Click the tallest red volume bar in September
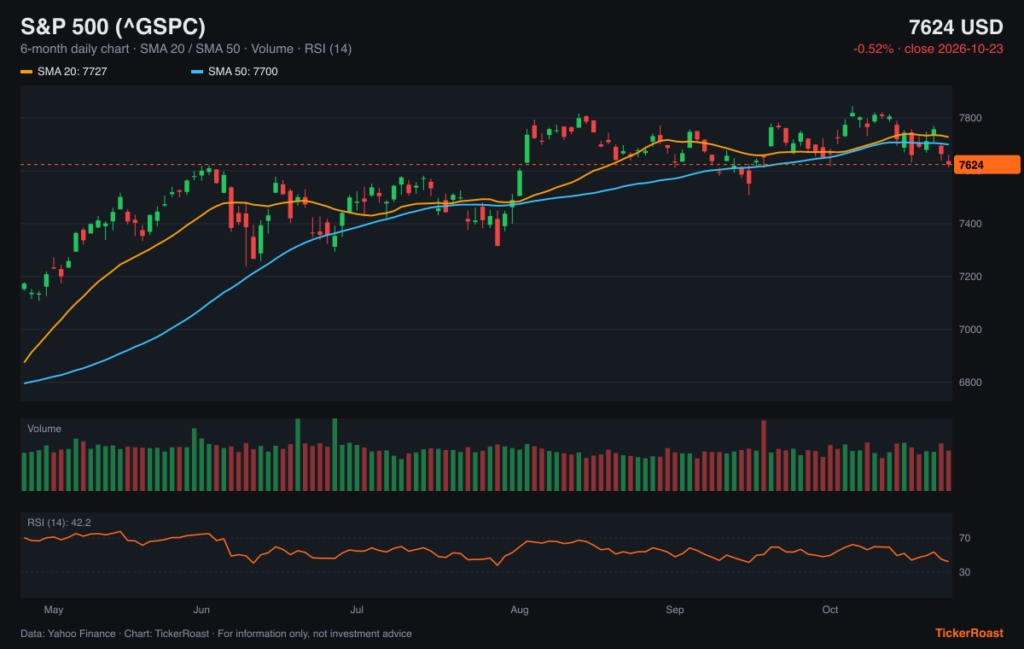The width and height of the screenshot is (1024, 649). pos(763,456)
